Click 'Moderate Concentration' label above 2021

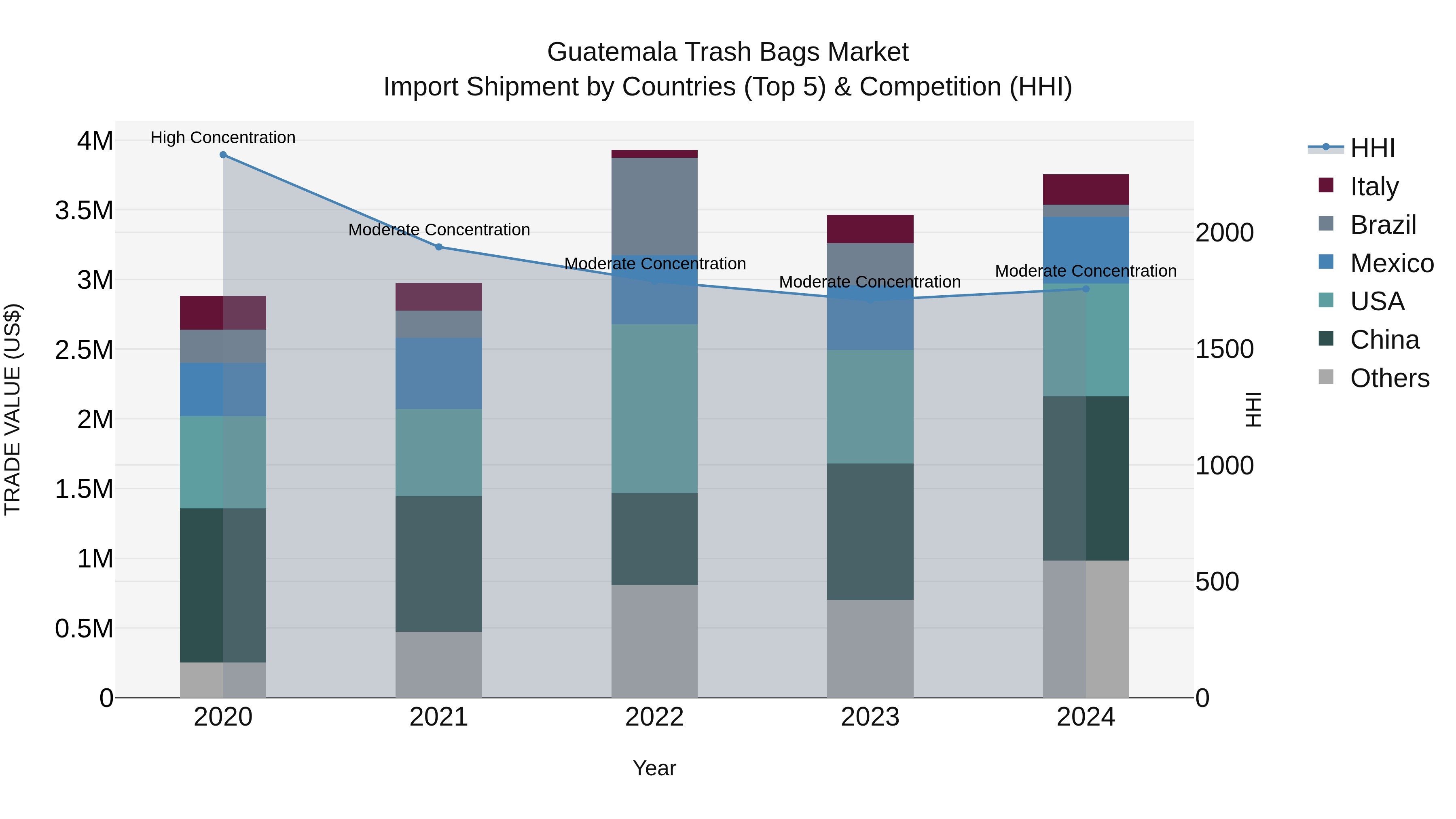[x=439, y=229]
